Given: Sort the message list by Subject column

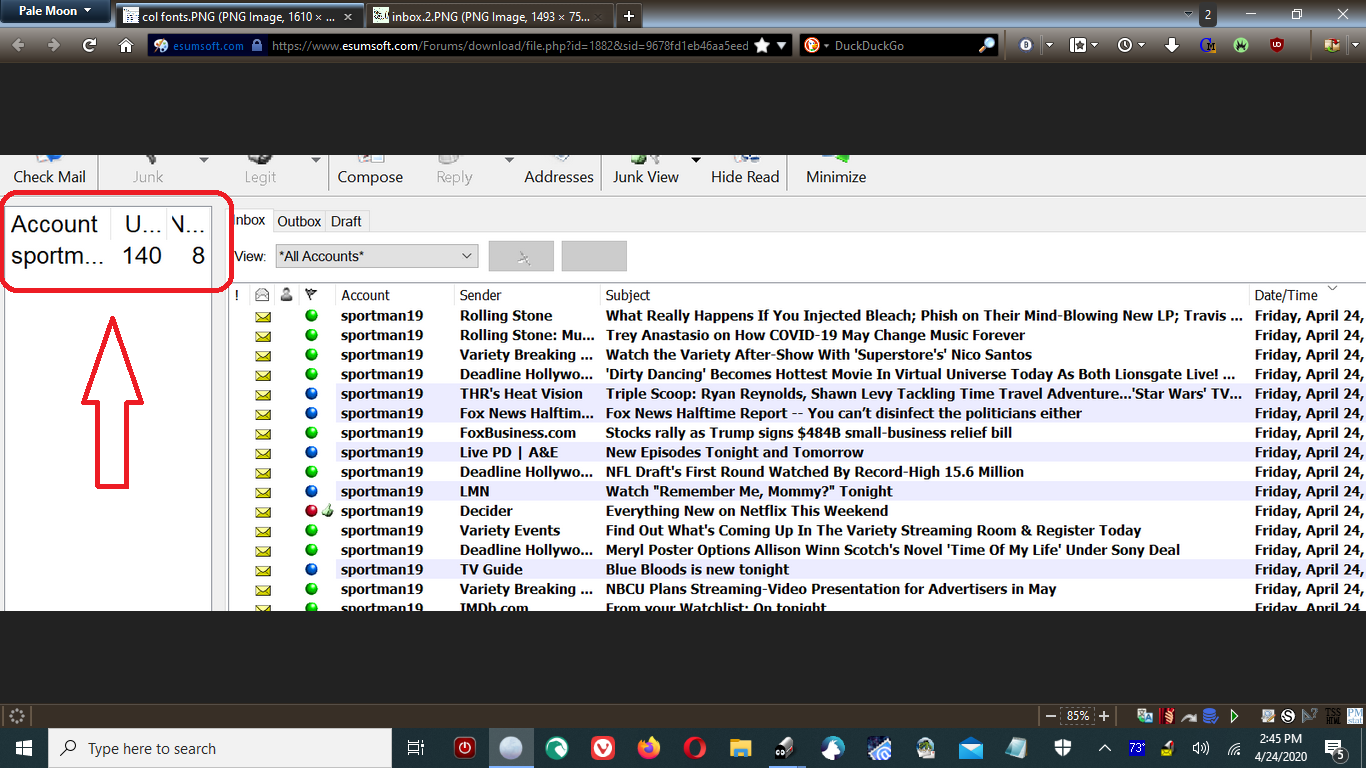Looking at the screenshot, I should (x=925, y=295).
